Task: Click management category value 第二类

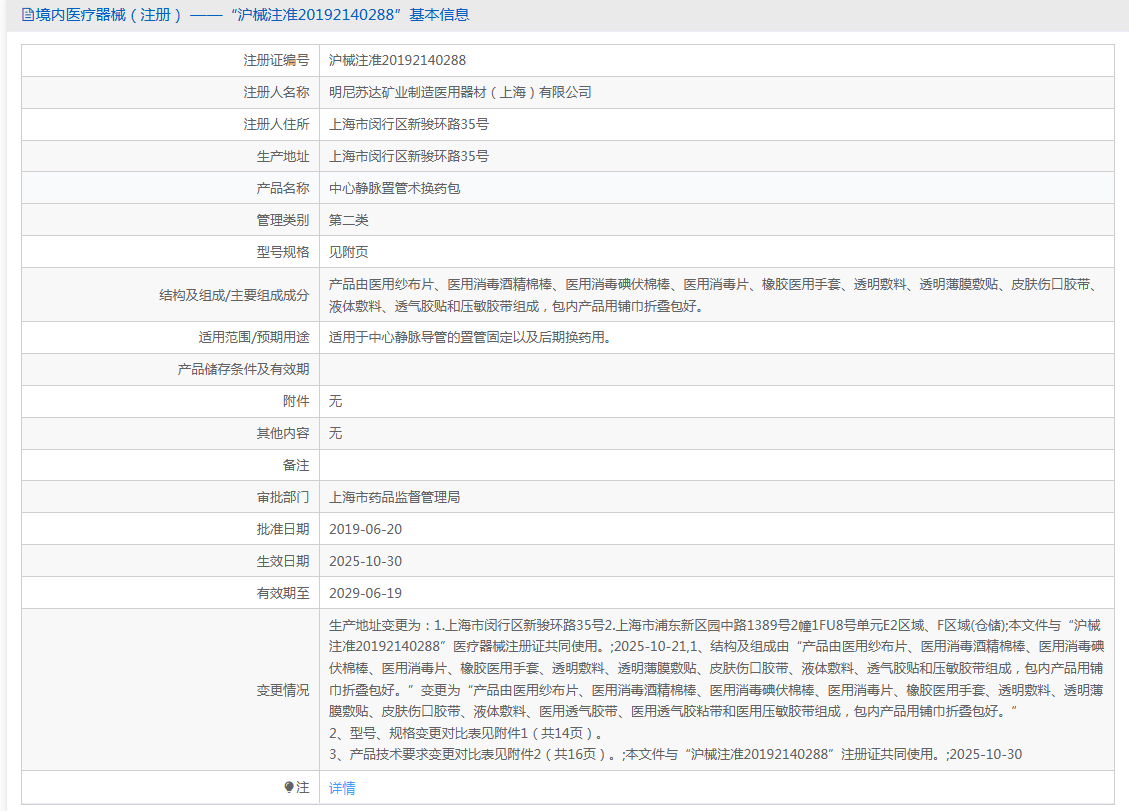Action: click(348, 220)
